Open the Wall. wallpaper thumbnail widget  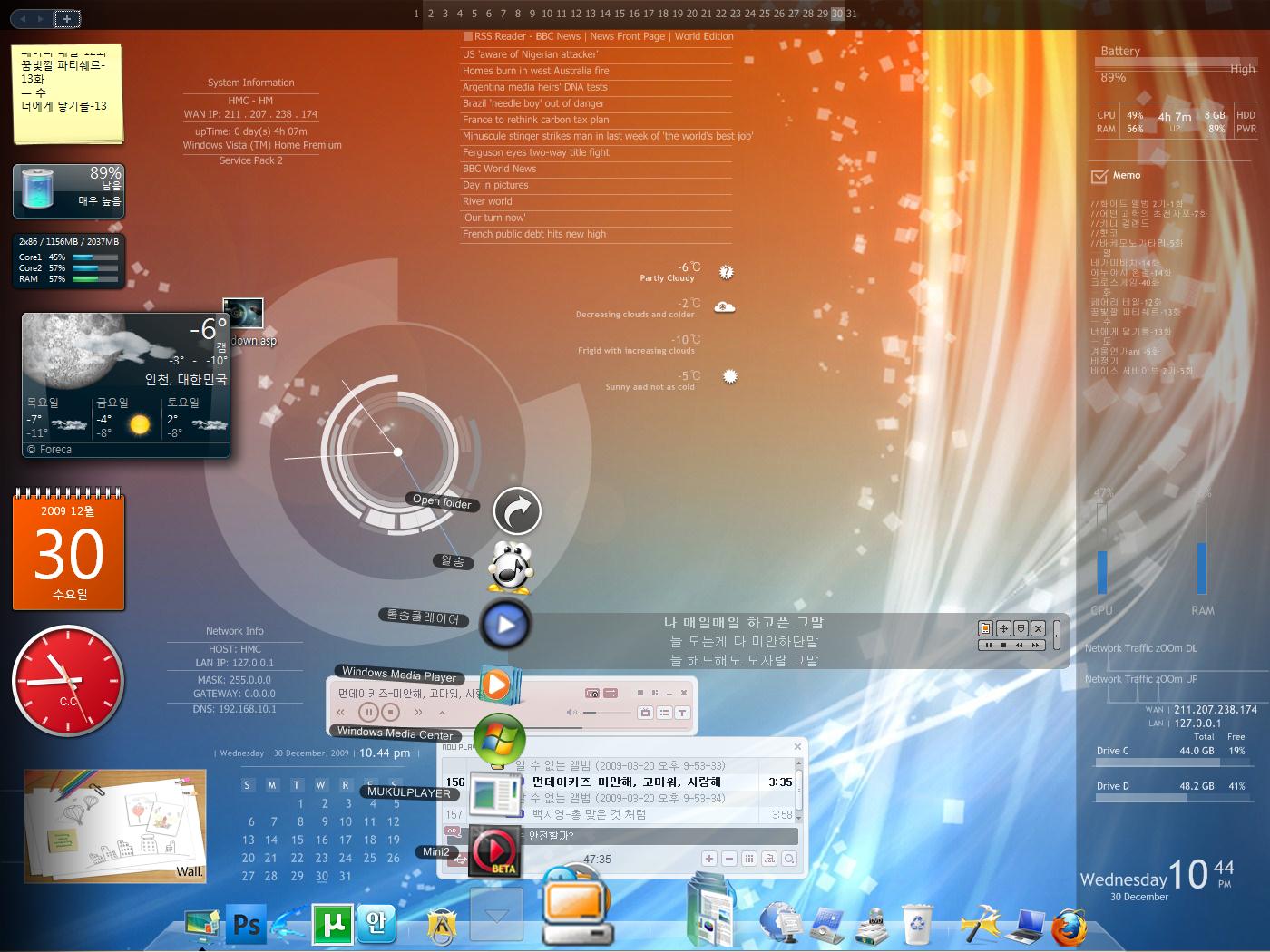pos(114,826)
